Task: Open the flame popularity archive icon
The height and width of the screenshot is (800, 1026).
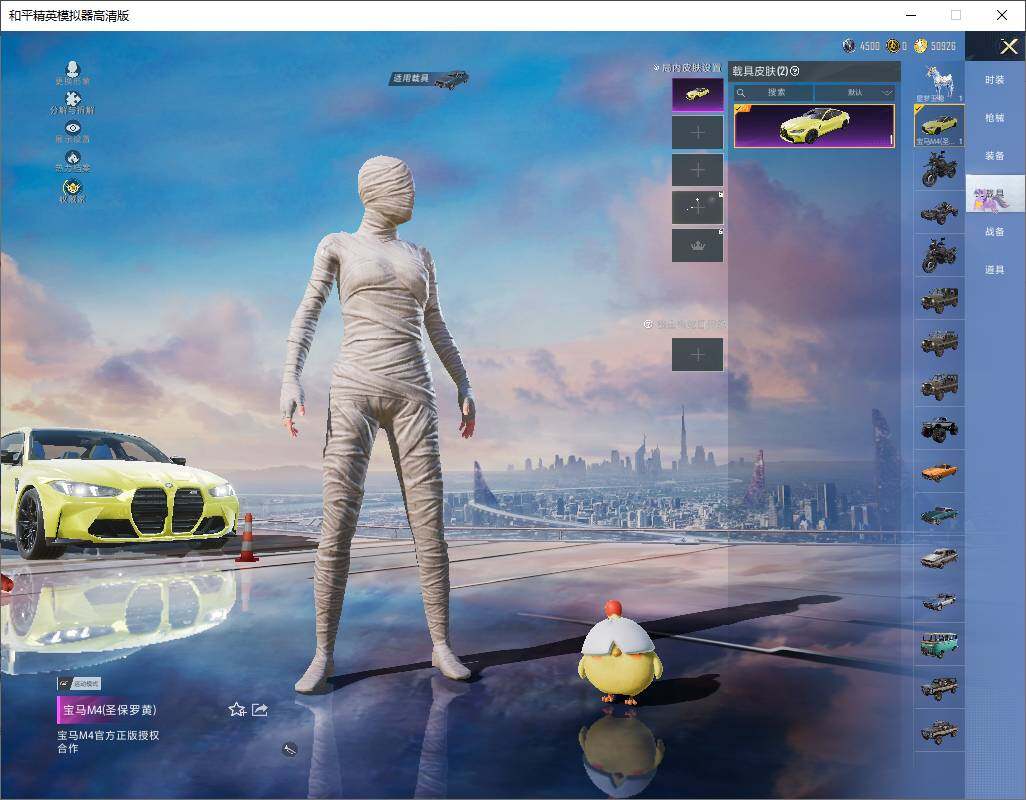Action: pyautogui.click(x=73, y=161)
